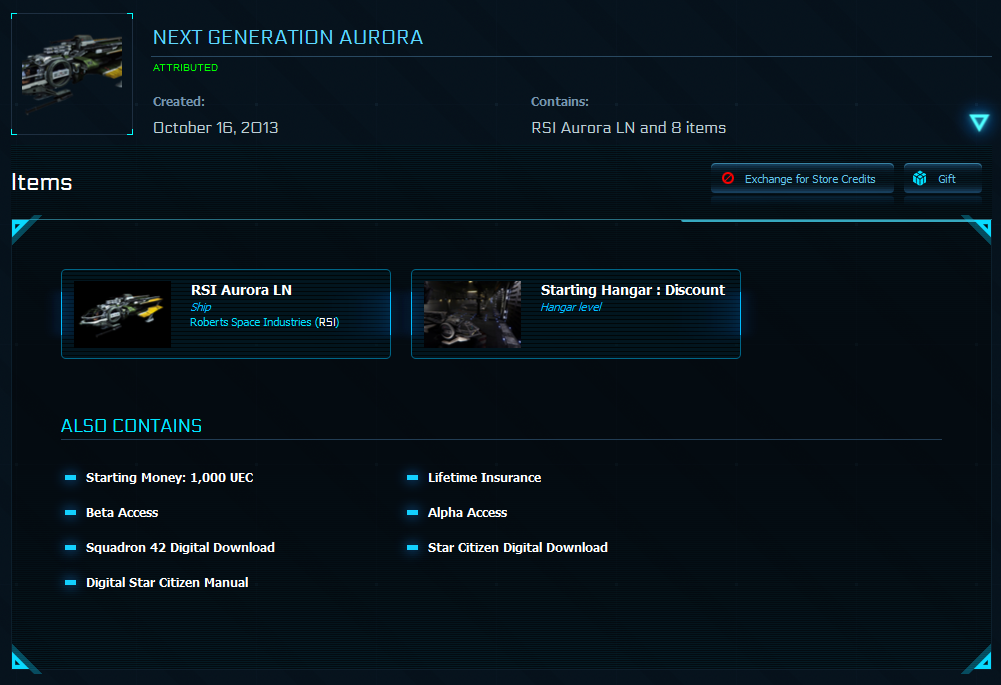
Task: Open Roberts Space Industries (RSI) manufacturer link
Action: pyautogui.click(x=264, y=322)
